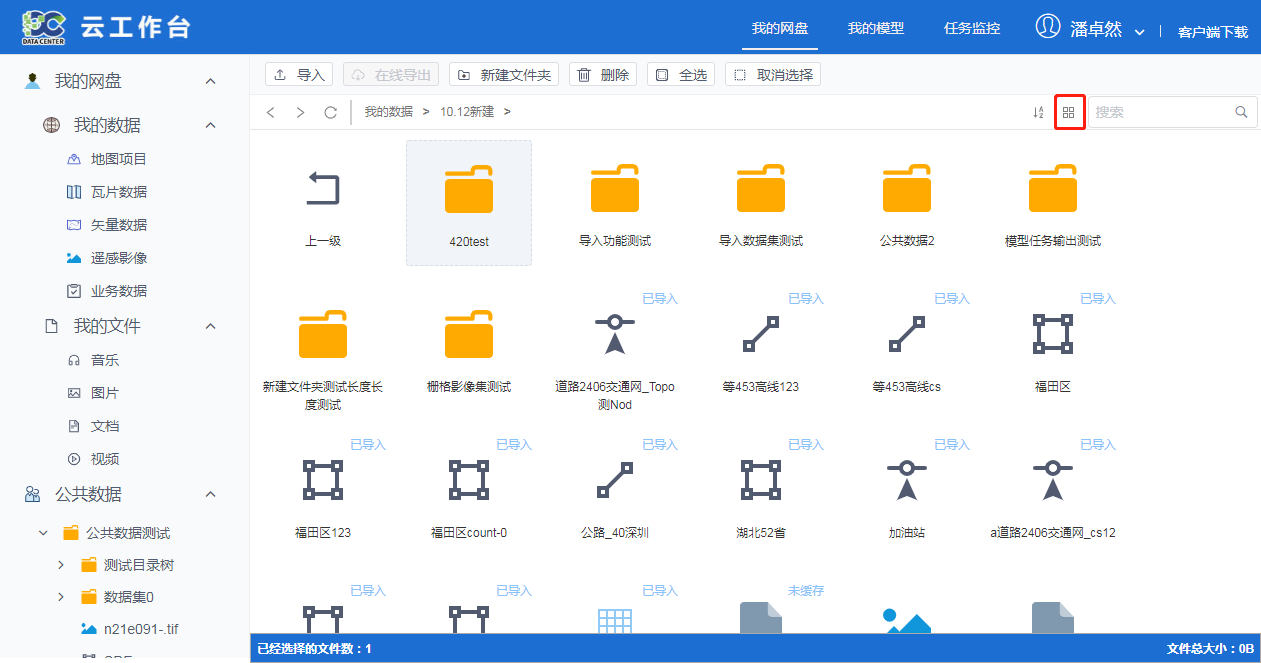Select the 福田区count-0 polygon file
The height and width of the screenshot is (663, 1261).
click(x=469, y=480)
